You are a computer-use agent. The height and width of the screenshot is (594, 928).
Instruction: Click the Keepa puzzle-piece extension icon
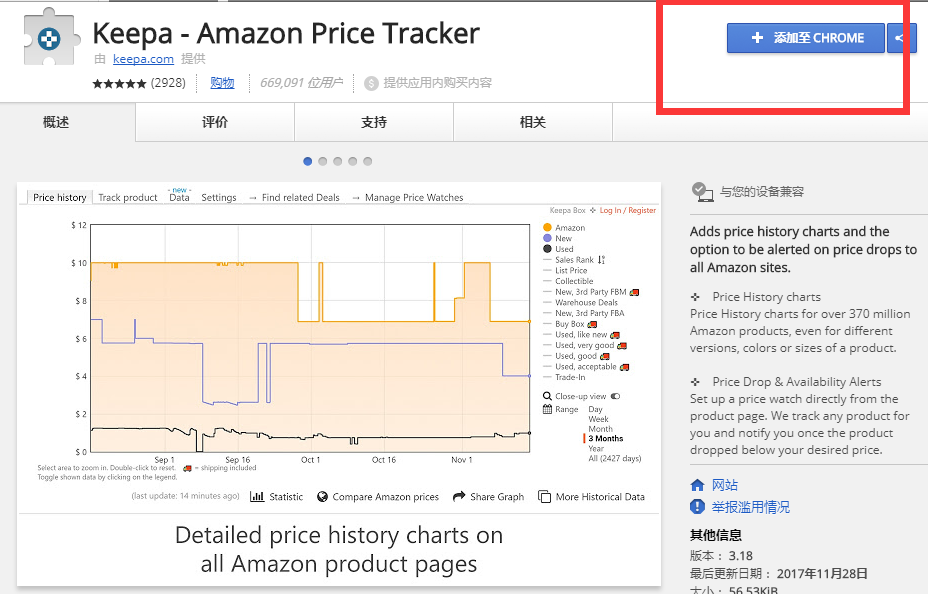tap(50, 38)
